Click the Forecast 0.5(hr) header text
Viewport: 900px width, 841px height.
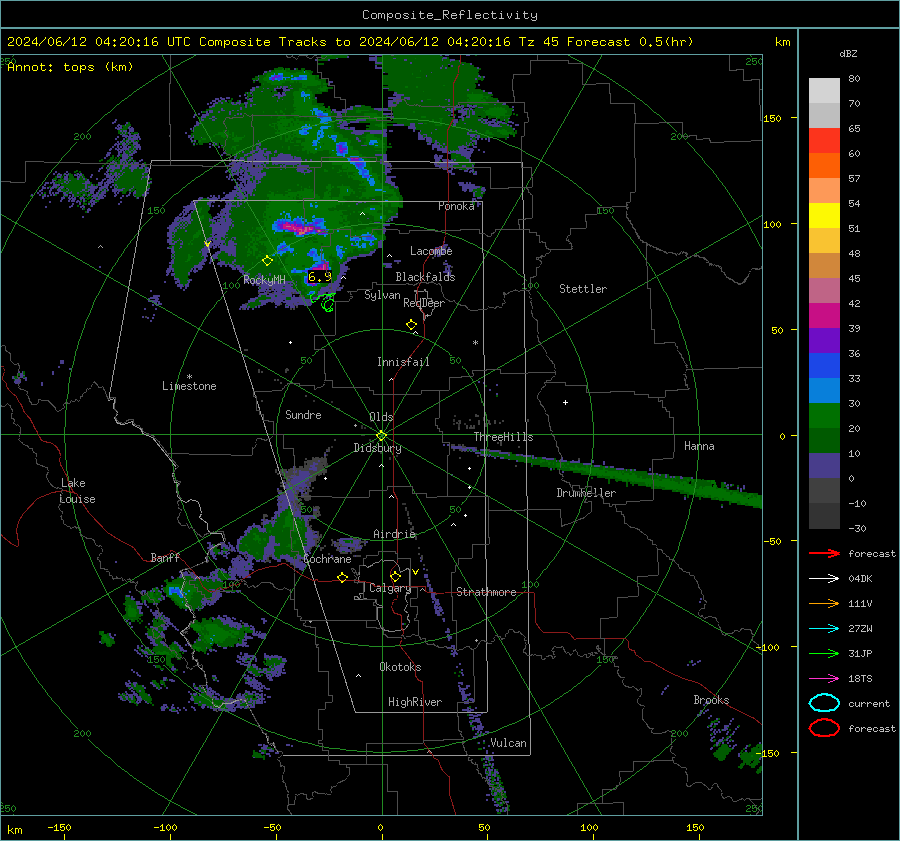click(630, 42)
